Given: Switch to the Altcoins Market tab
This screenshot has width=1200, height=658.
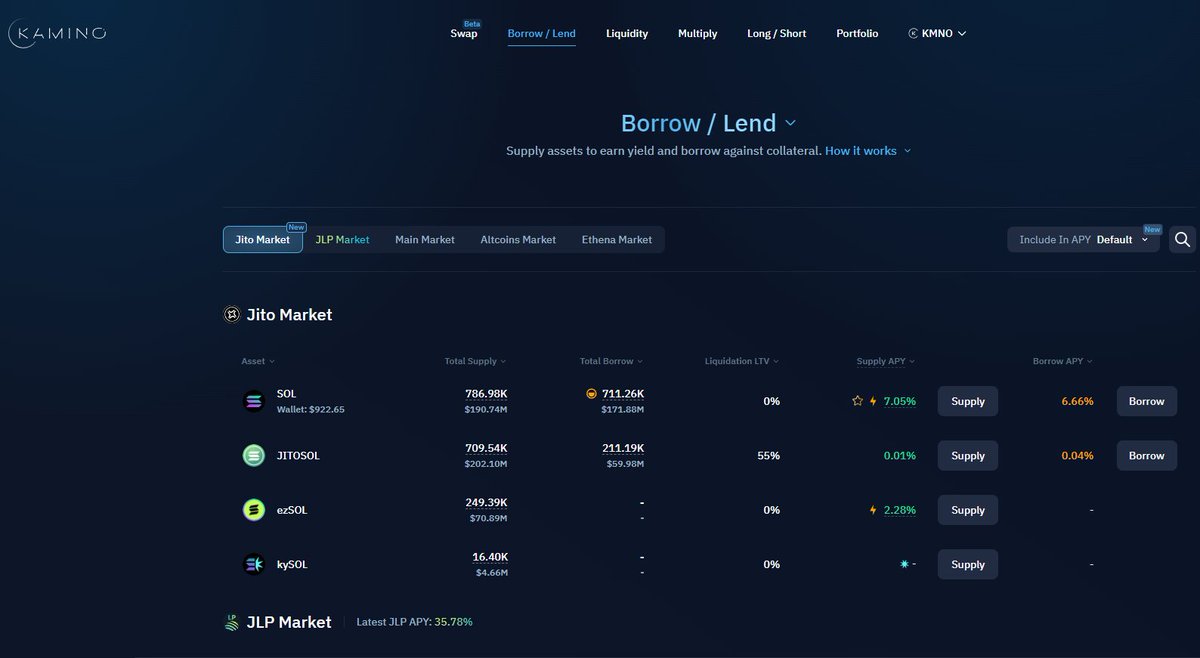Looking at the screenshot, I should pyautogui.click(x=518, y=240).
